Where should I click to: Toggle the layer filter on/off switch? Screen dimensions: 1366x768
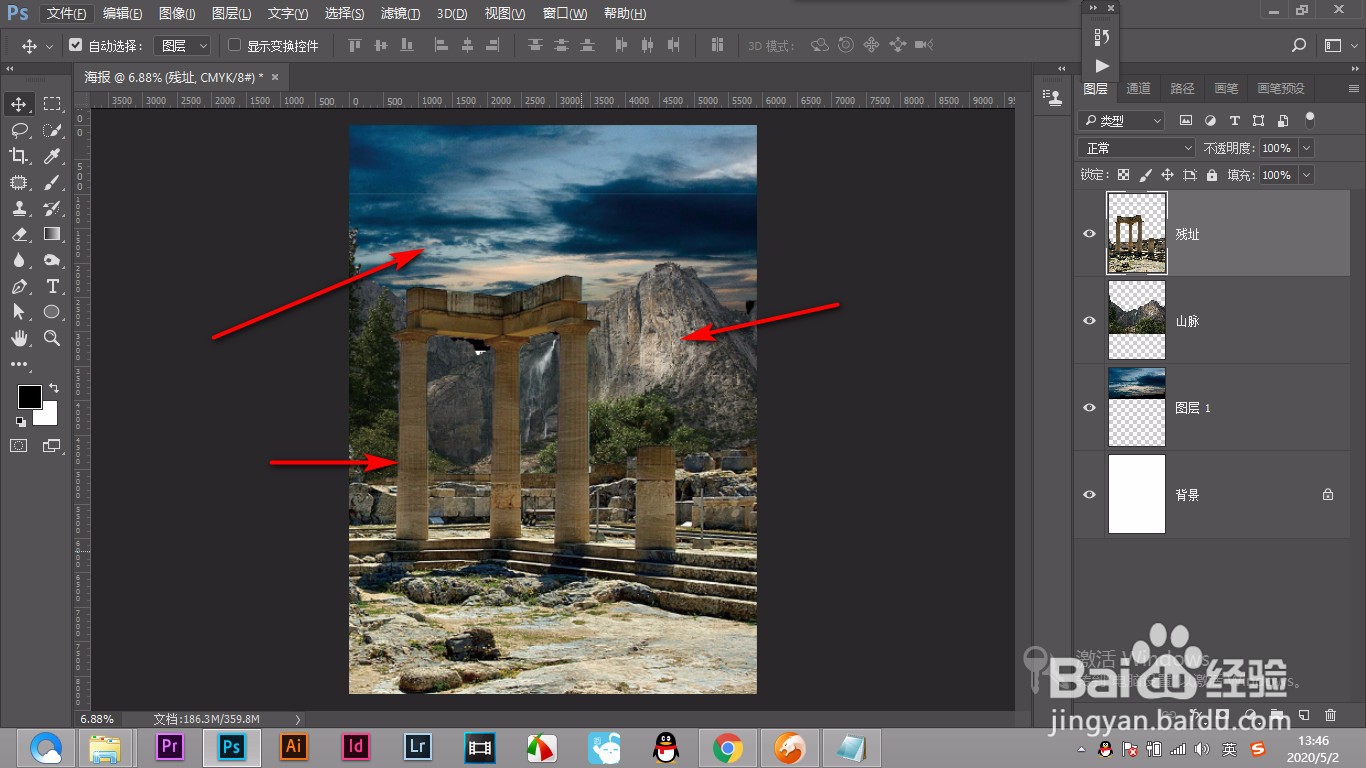click(x=1310, y=120)
